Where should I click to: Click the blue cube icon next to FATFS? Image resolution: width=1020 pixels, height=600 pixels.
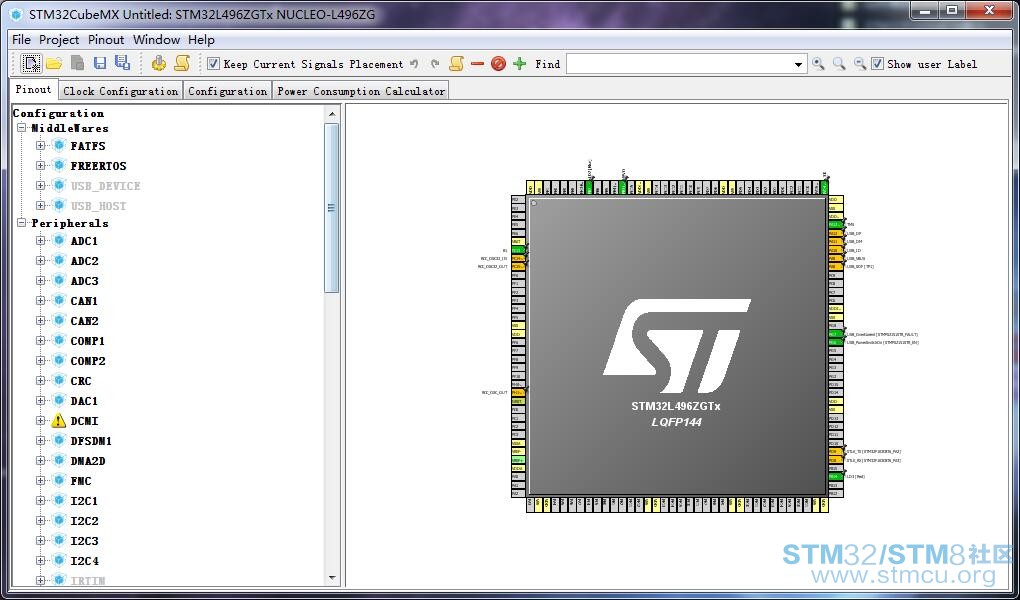59,145
